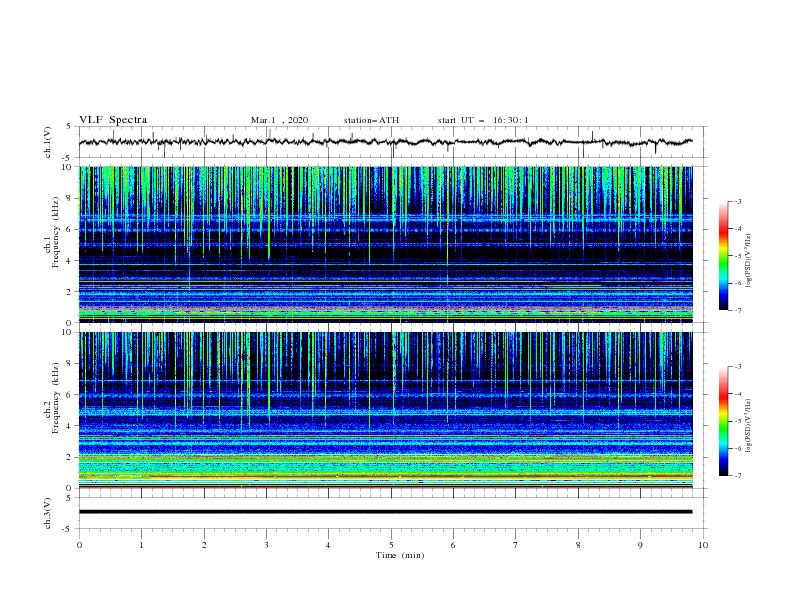Screen dimensions: 792x612
Task: Select the "start UT = 16:30: 1" text
Action: pos(483,120)
